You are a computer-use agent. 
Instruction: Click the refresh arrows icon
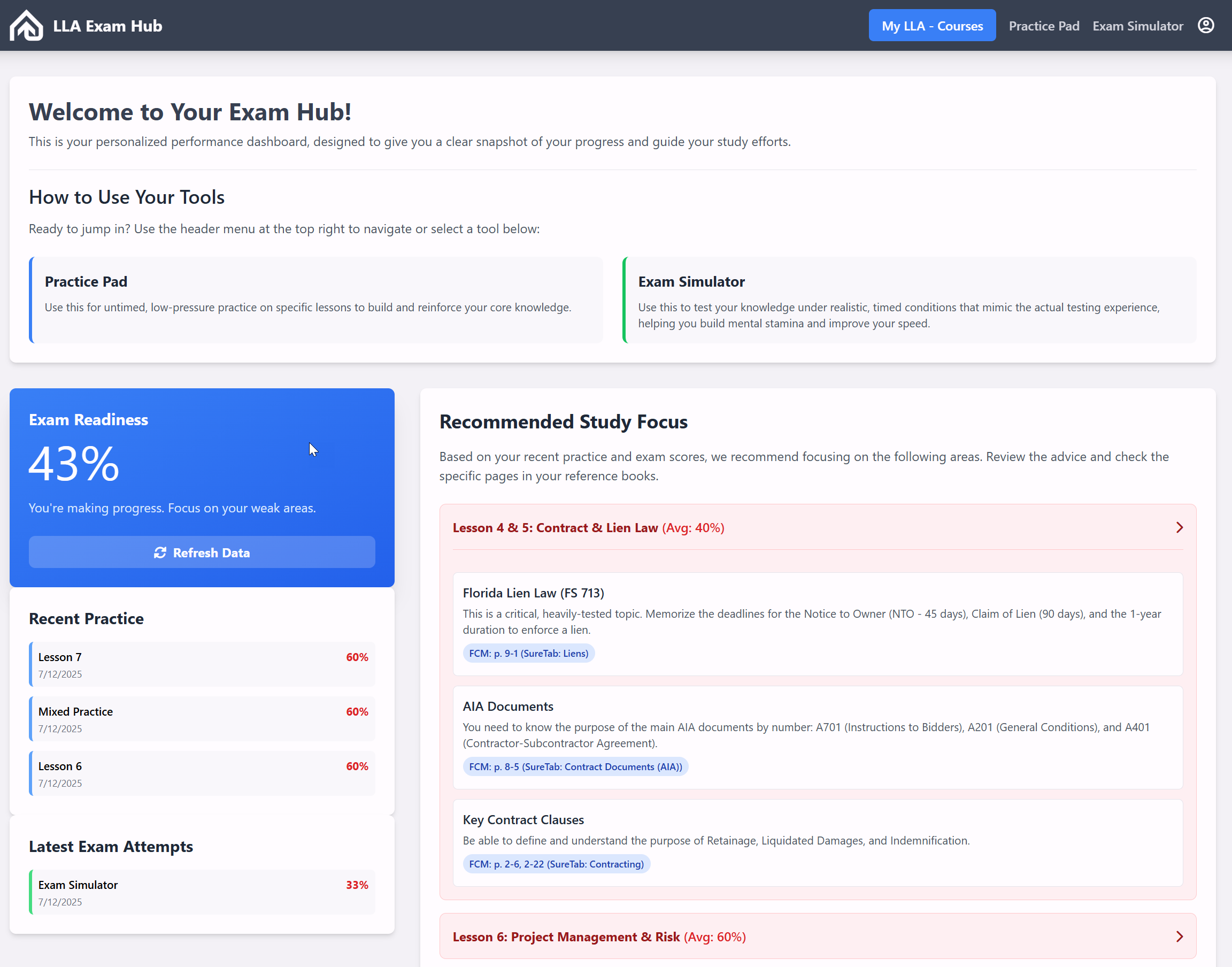pyautogui.click(x=160, y=552)
